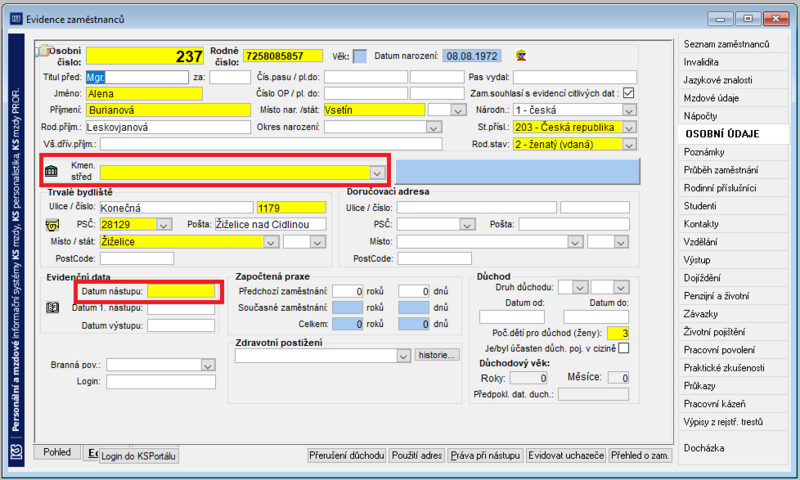Open the Poznámky section
The width and height of the screenshot is (800, 480).
pyautogui.click(x=704, y=152)
